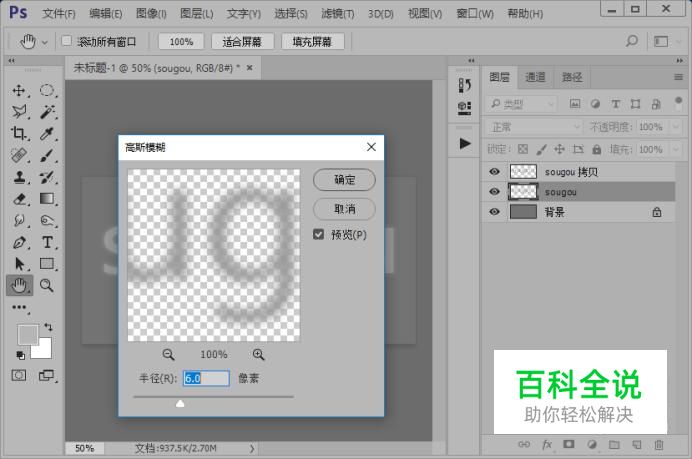Open the layer filter type 类型 dropdown
The width and height of the screenshot is (692, 459).
[522, 104]
